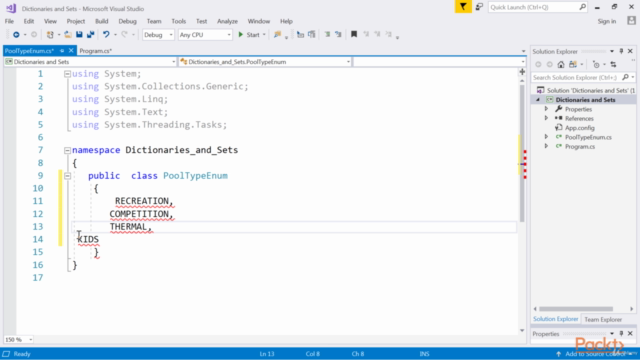Open the Solution Explorer window options dropdown arrow

pos(611,51)
